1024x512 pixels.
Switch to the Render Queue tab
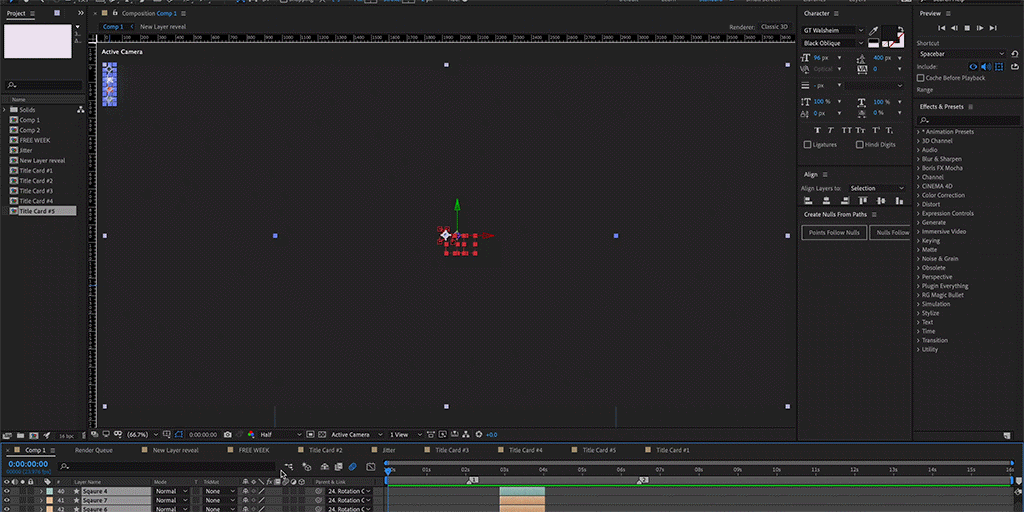tap(94, 451)
